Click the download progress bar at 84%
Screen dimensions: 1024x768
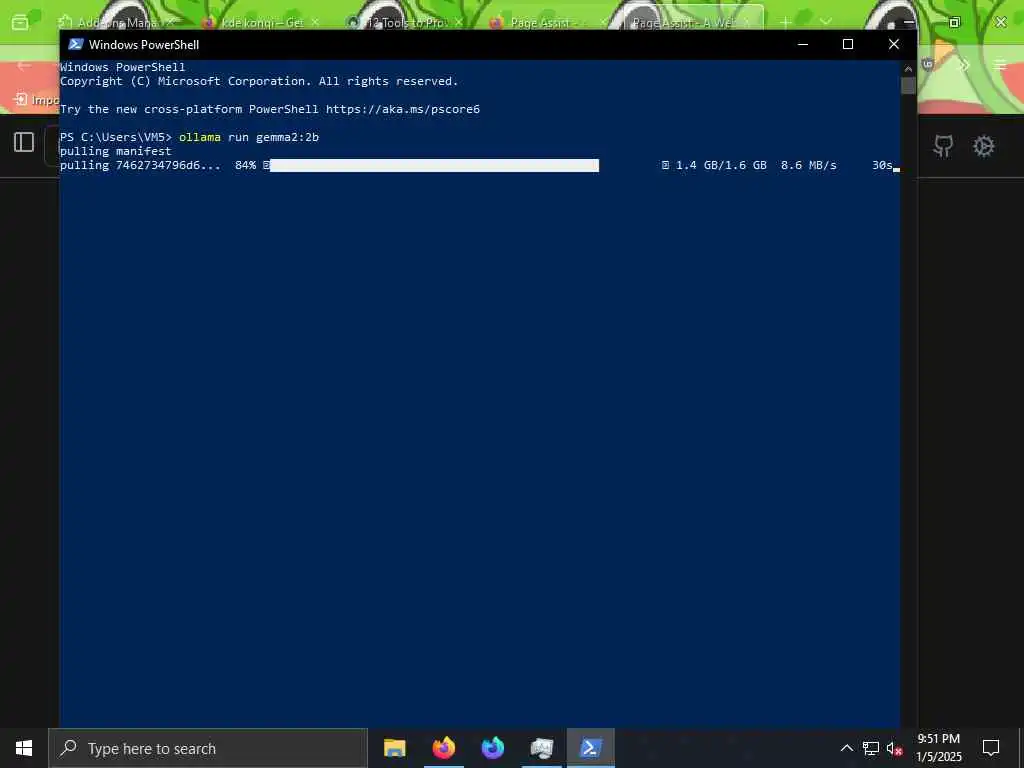point(434,165)
